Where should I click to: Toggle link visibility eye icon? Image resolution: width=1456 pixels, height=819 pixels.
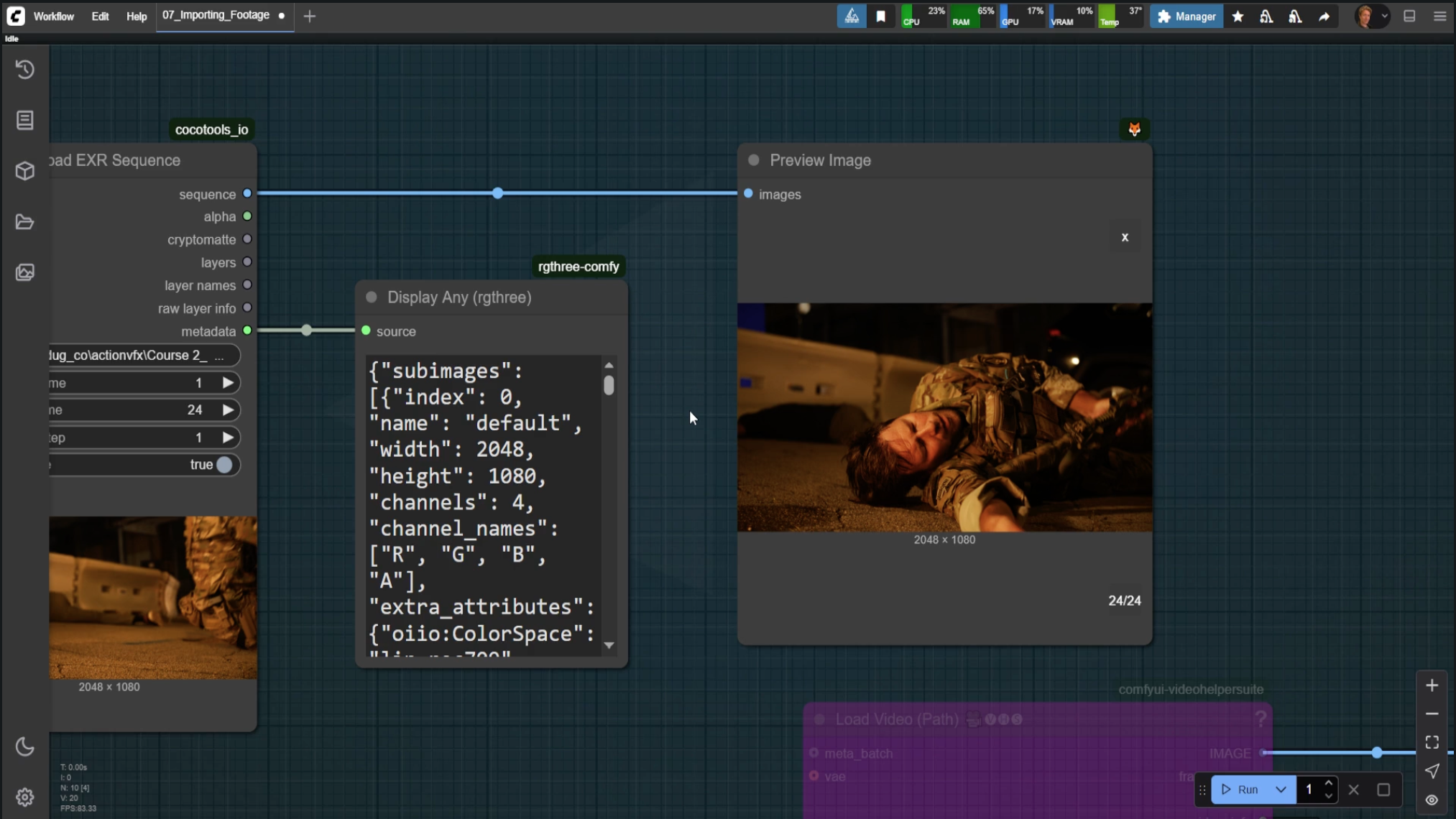1432,800
